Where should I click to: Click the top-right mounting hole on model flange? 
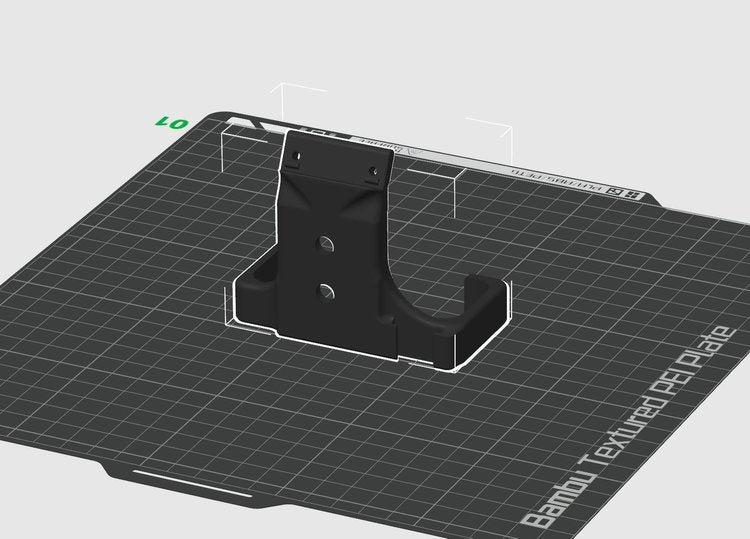click(x=376, y=171)
